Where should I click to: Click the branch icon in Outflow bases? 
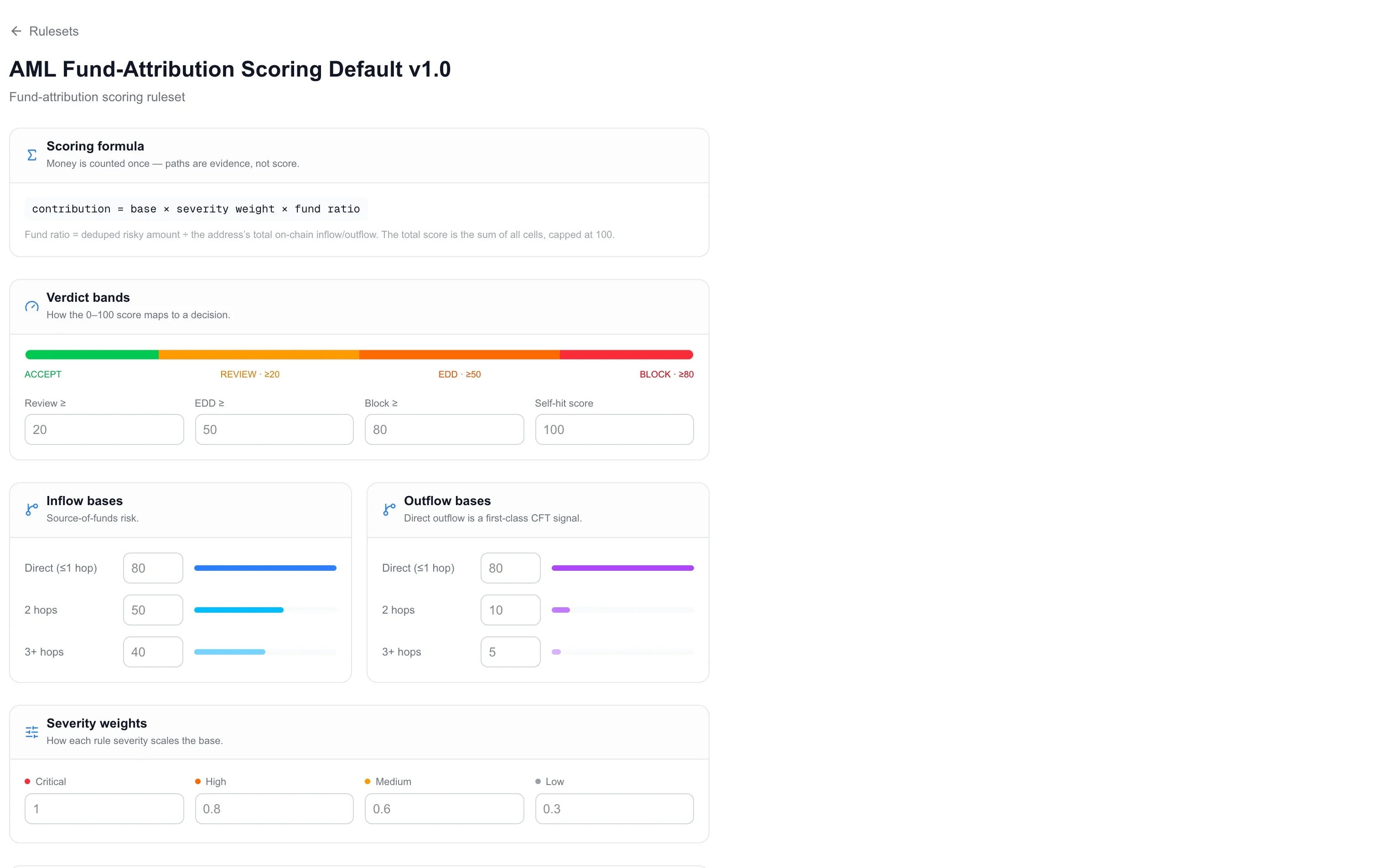pos(389,509)
